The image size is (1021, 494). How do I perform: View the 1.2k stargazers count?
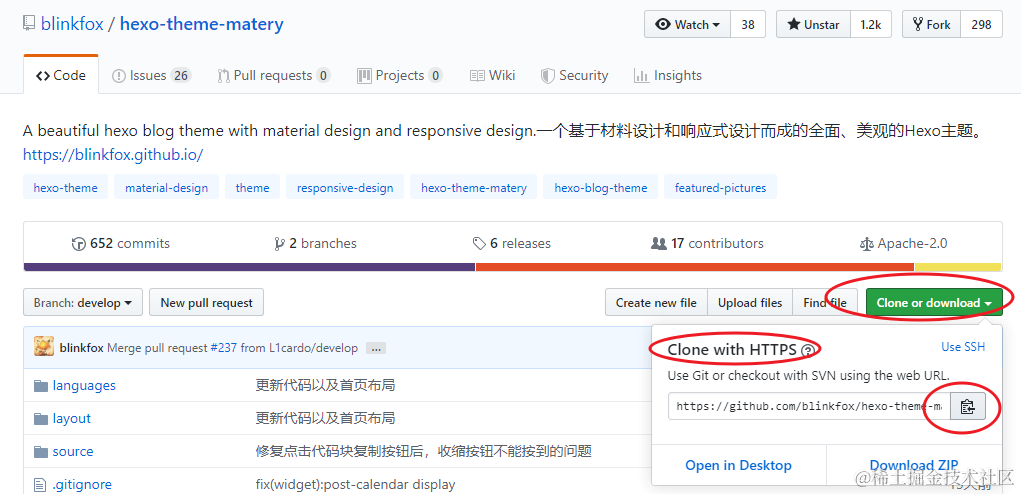[x=871, y=25]
